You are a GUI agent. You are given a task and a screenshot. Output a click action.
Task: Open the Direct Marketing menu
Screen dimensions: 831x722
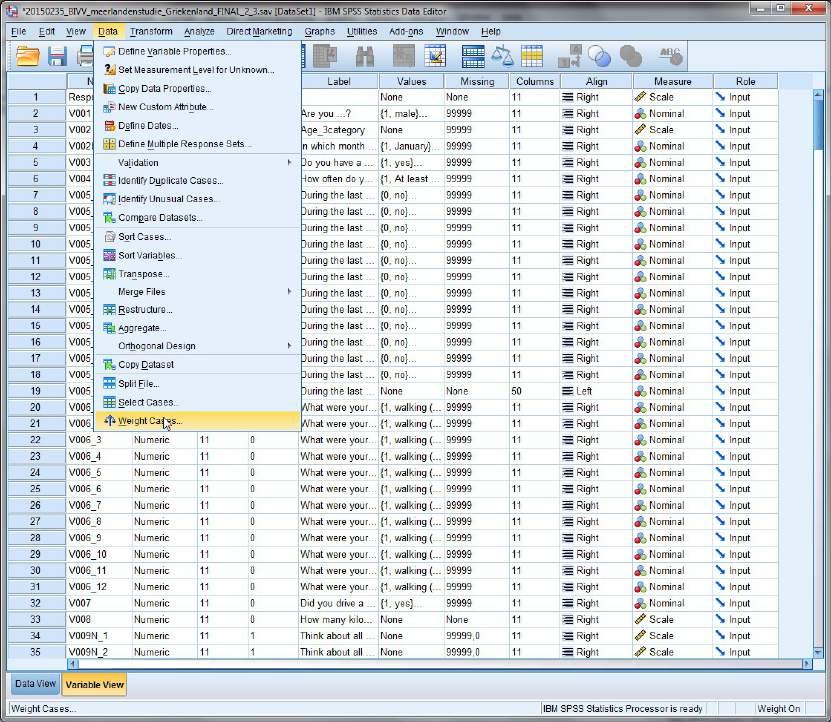point(259,31)
